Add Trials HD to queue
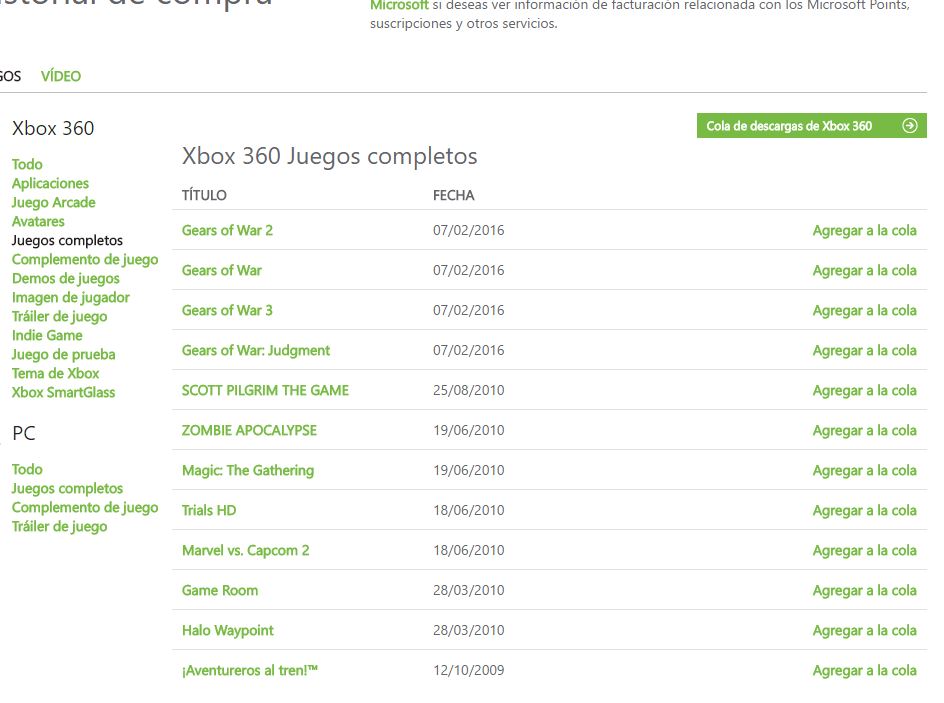Viewport: 944px width, 703px height. pos(865,510)
